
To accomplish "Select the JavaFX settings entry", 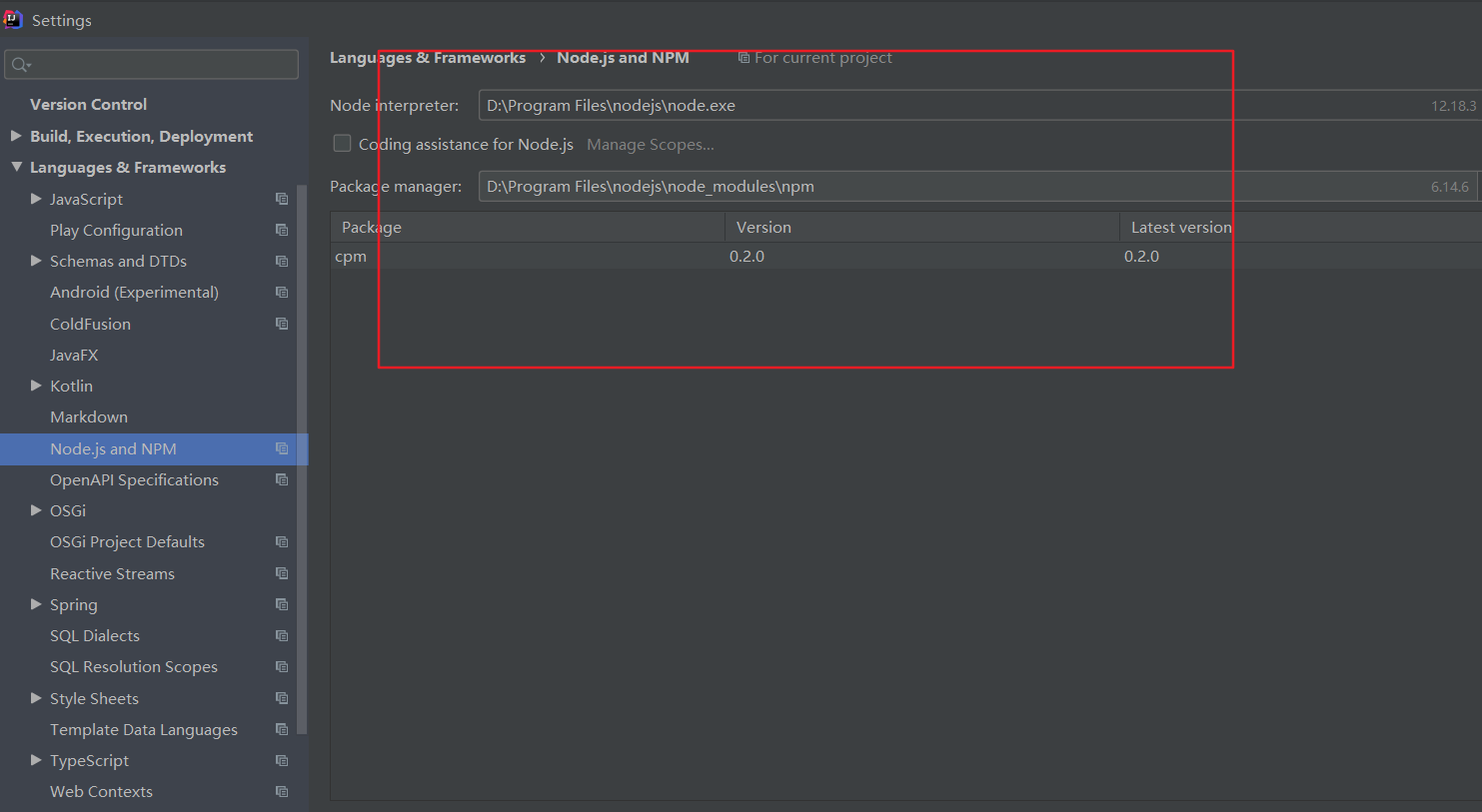I will point(74,355).
